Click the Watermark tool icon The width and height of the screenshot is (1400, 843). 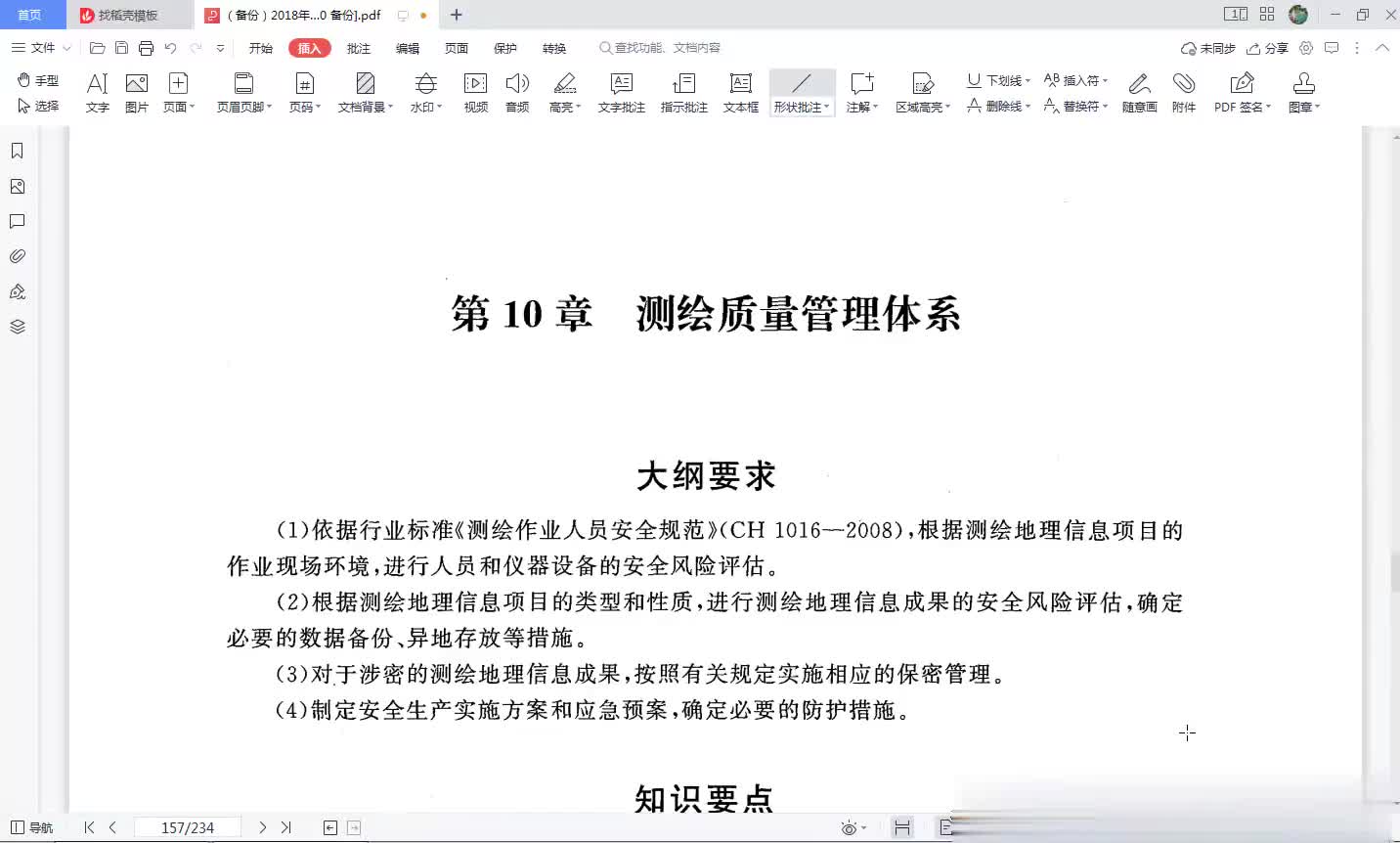click(x=425, y=93)
